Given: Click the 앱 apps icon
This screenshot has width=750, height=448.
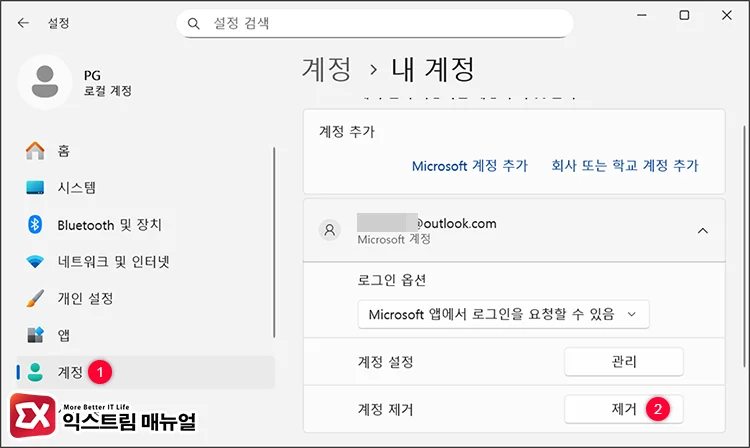Looking at the screenshot, I should coord(35,335).
